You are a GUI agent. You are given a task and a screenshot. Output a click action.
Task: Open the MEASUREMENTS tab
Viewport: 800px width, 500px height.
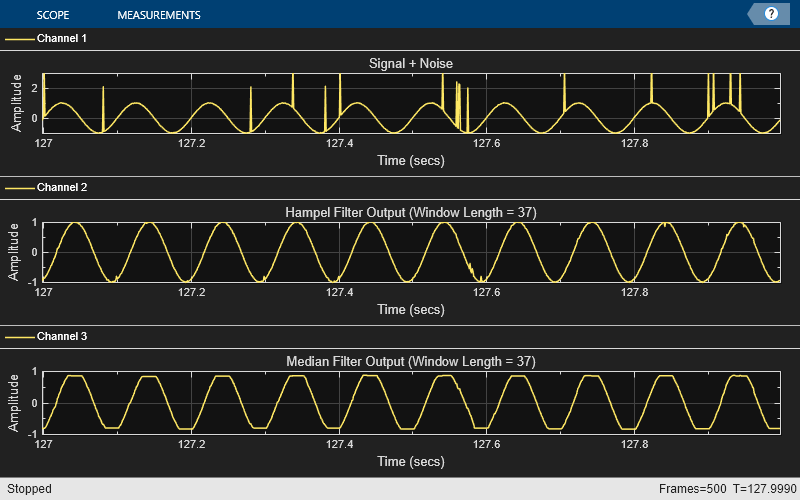158,15
